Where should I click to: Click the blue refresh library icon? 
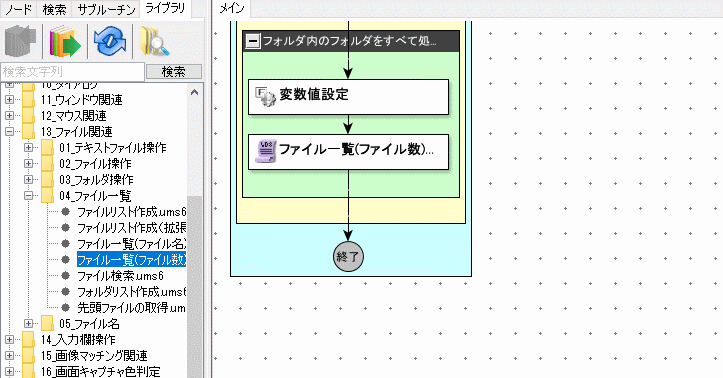pyautogui.click(x=110, y=41)
